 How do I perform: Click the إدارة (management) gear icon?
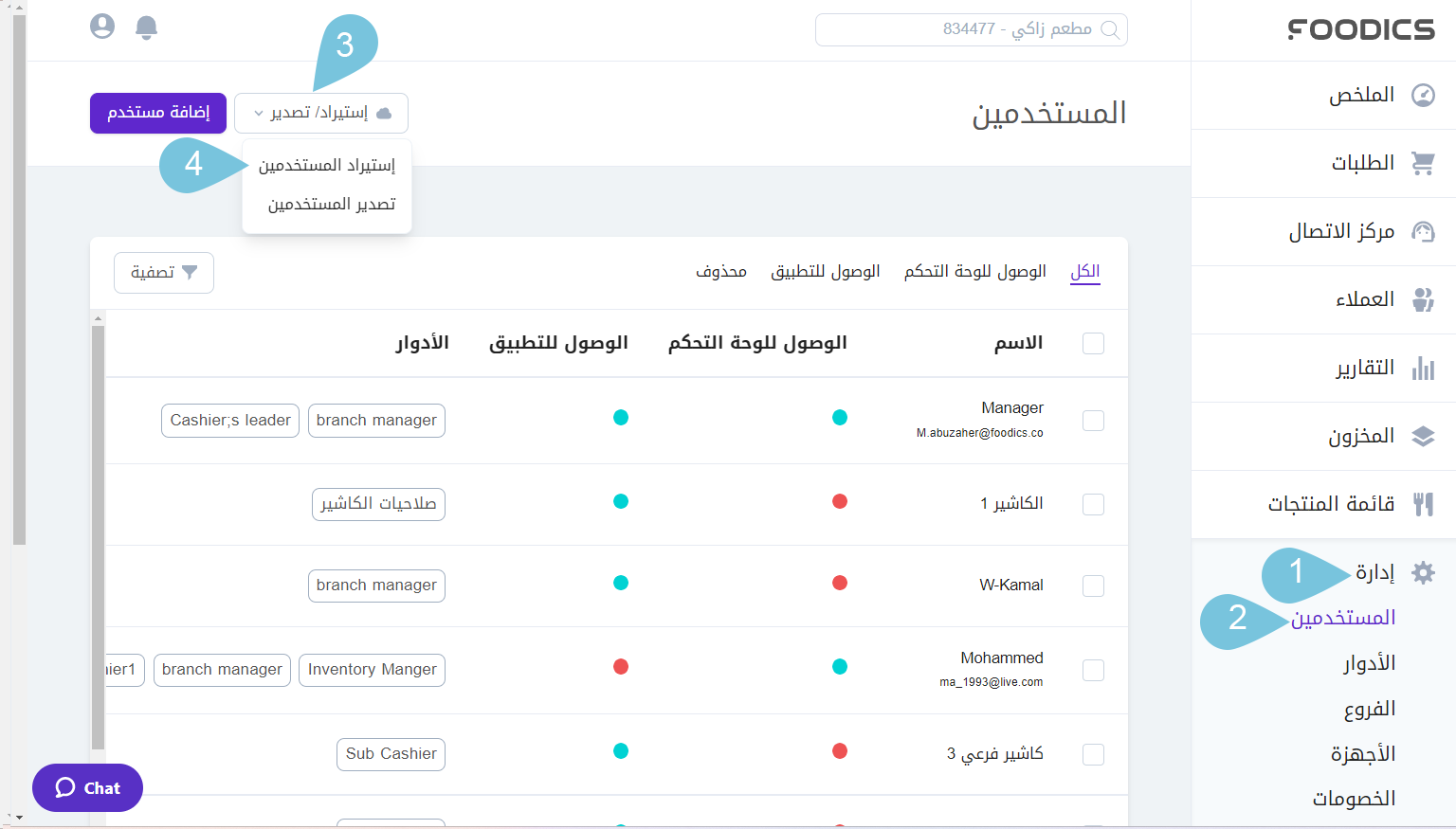[1424, 572]
